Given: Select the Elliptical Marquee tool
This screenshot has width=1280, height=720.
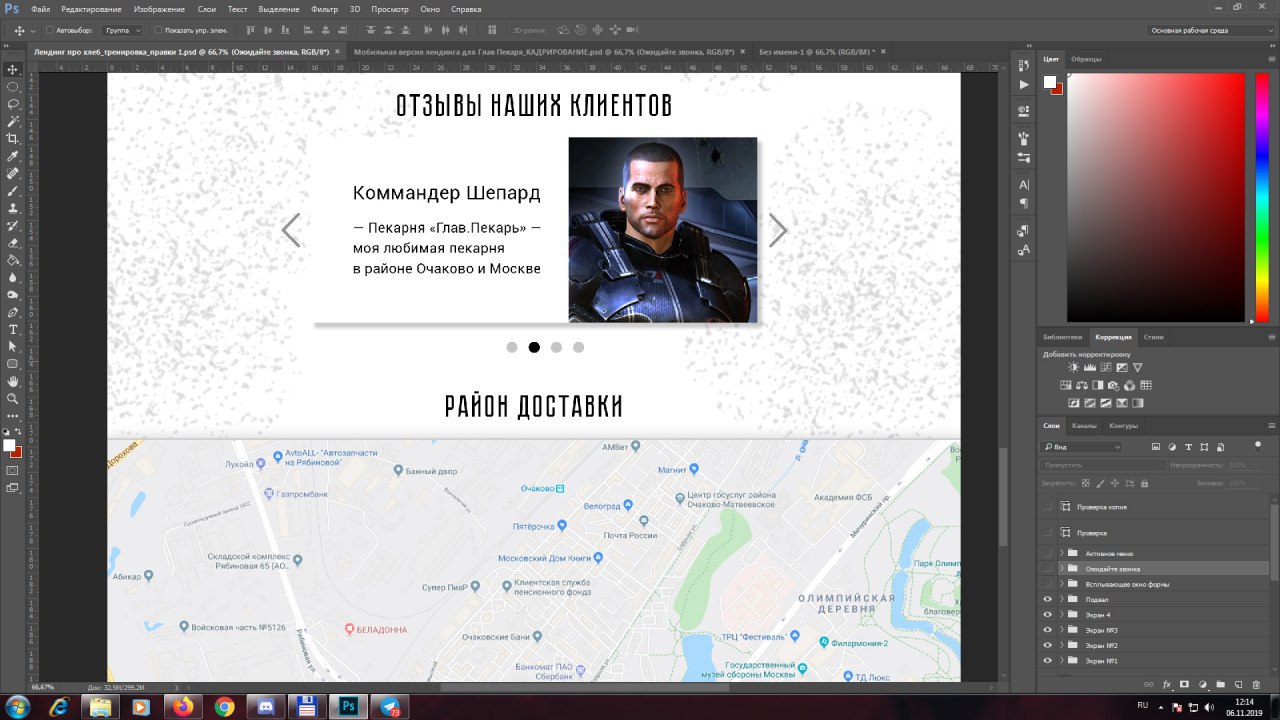Looking at the screenshot, I should (13, 86).
